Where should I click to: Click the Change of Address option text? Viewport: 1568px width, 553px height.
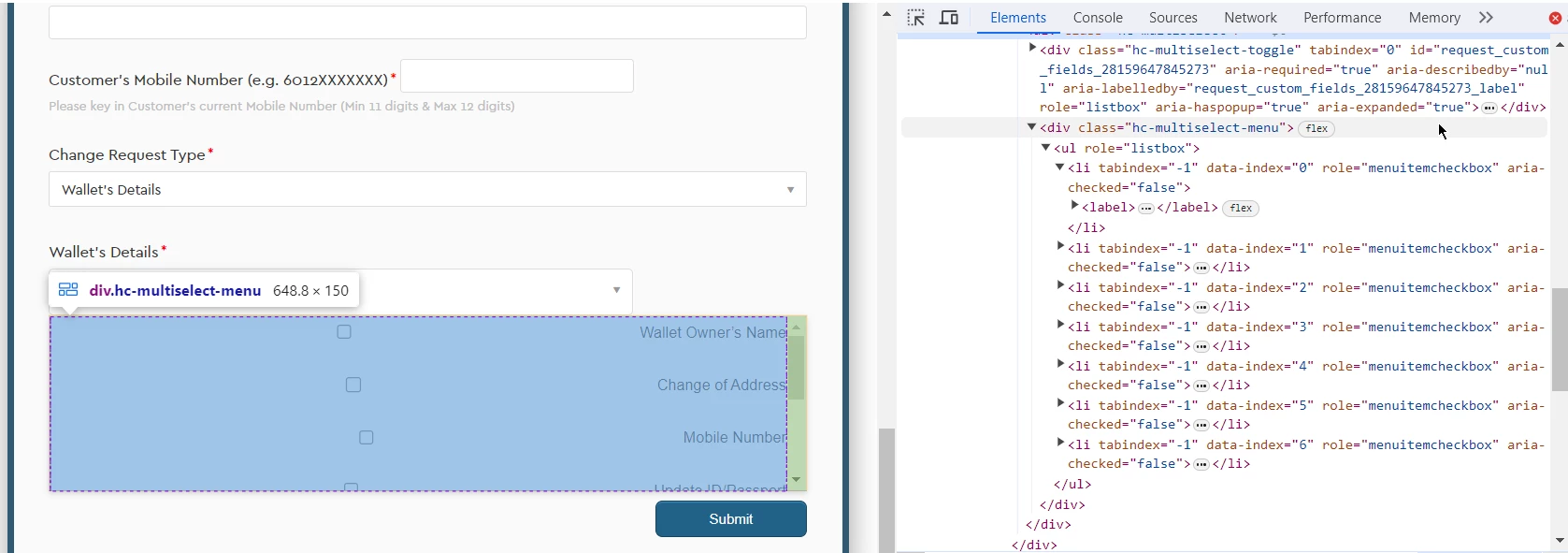[721, 385]
